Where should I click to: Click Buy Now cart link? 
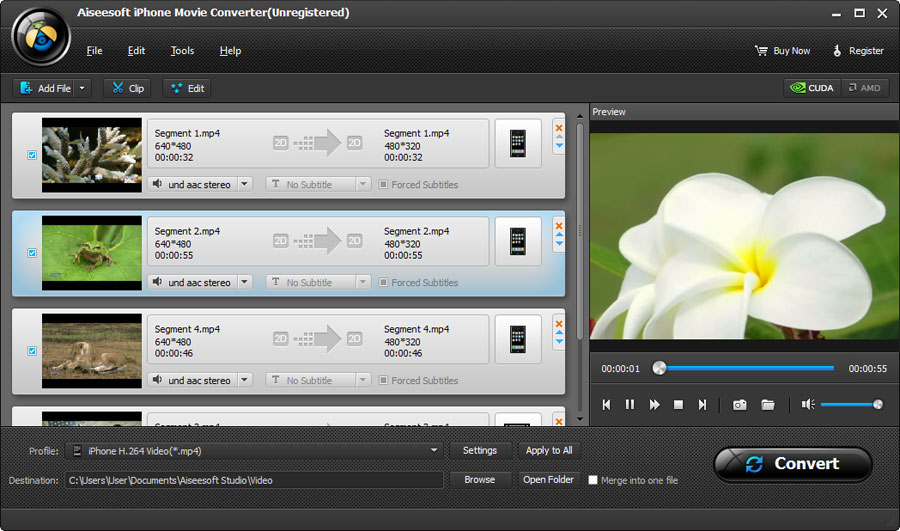coord(782,51)
